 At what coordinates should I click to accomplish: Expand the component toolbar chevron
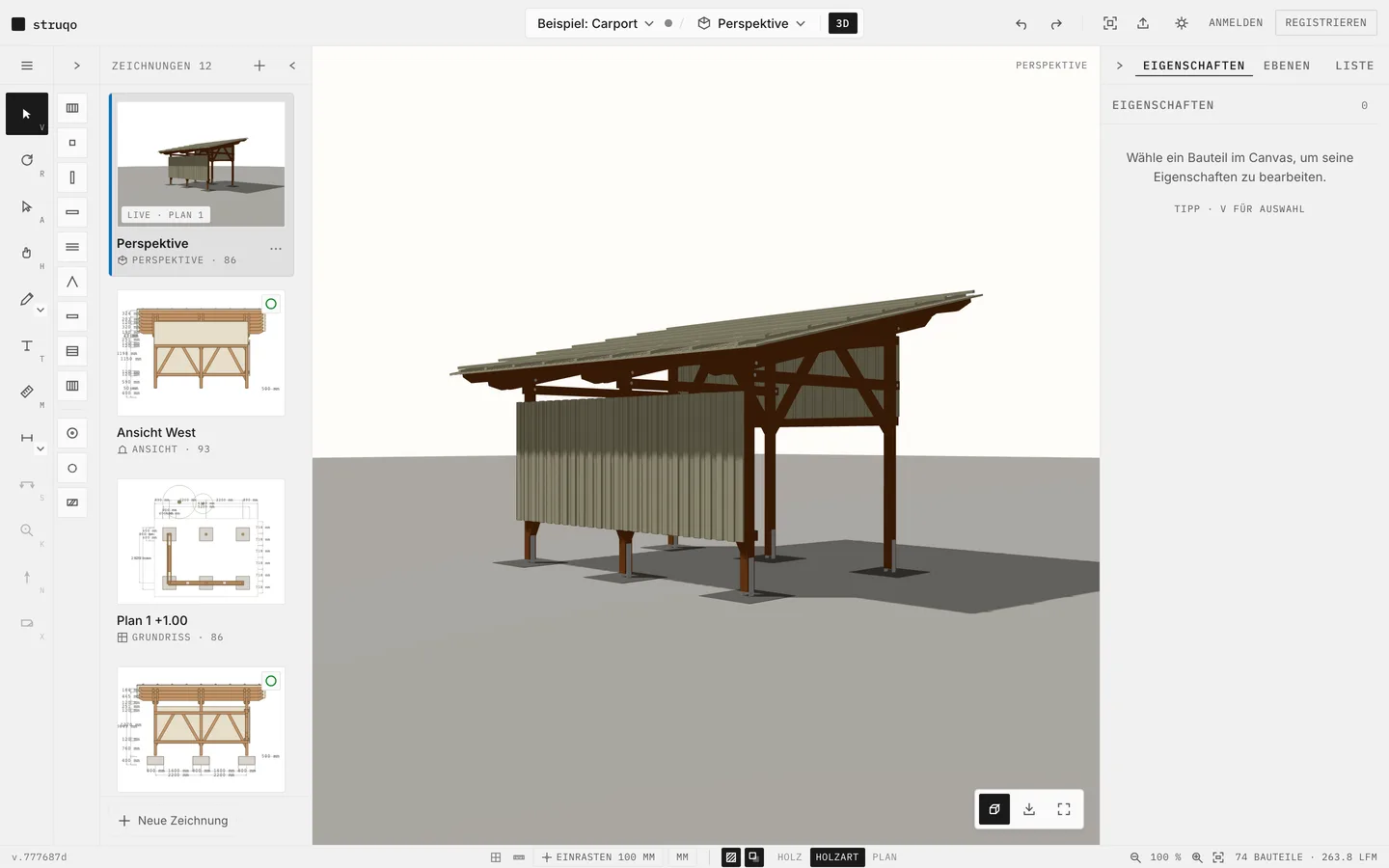click(x=77, y=66)
